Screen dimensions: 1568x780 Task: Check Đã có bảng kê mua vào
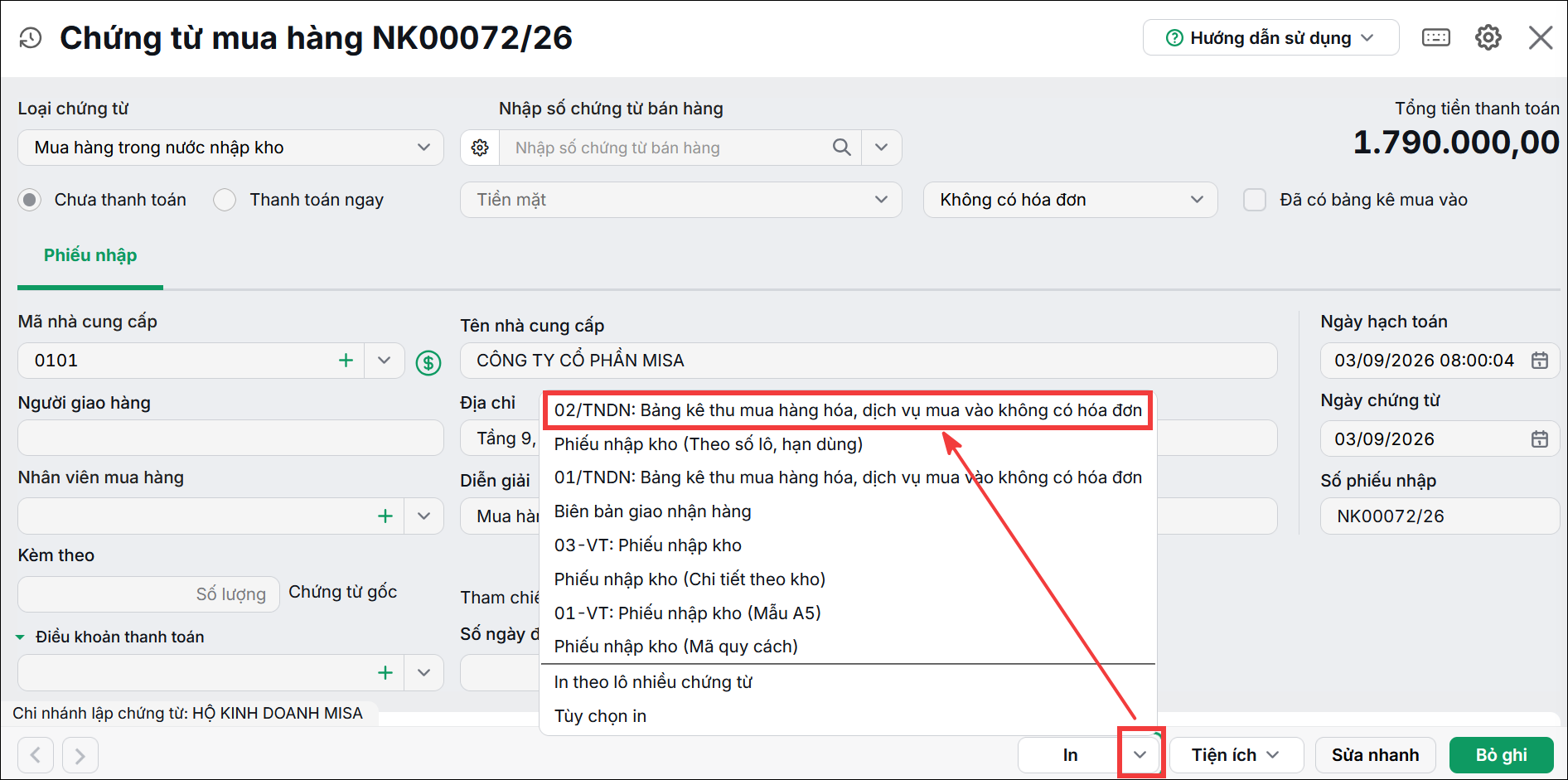1255,200
